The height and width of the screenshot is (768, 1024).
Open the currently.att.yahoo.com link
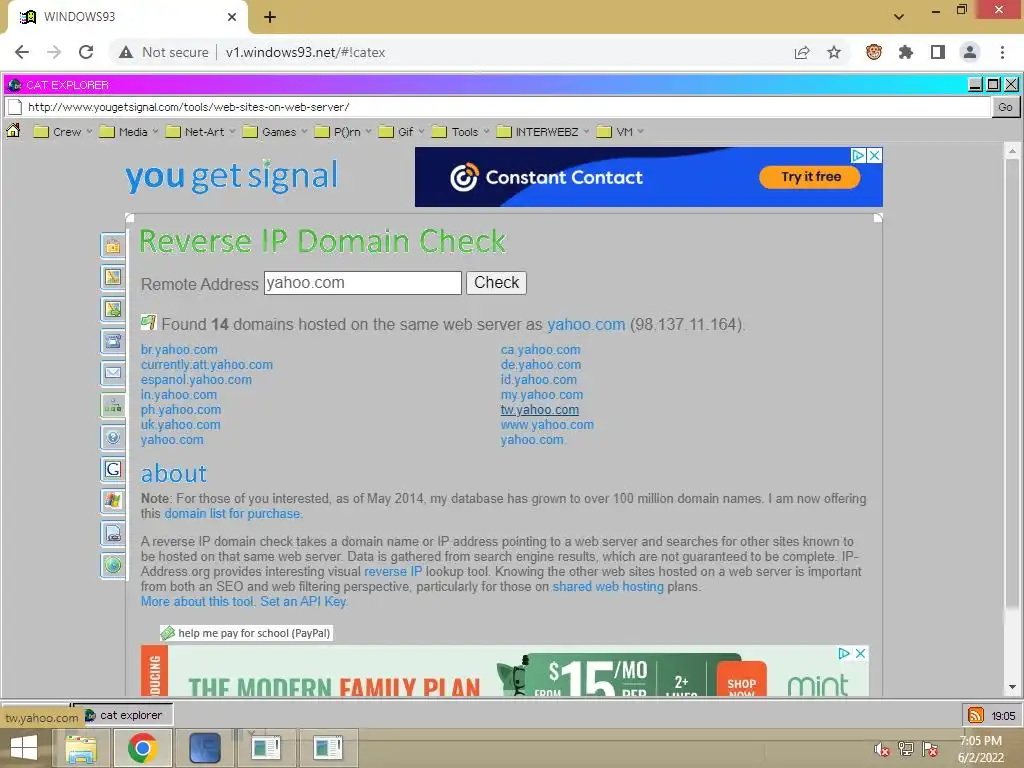point(206,364)
